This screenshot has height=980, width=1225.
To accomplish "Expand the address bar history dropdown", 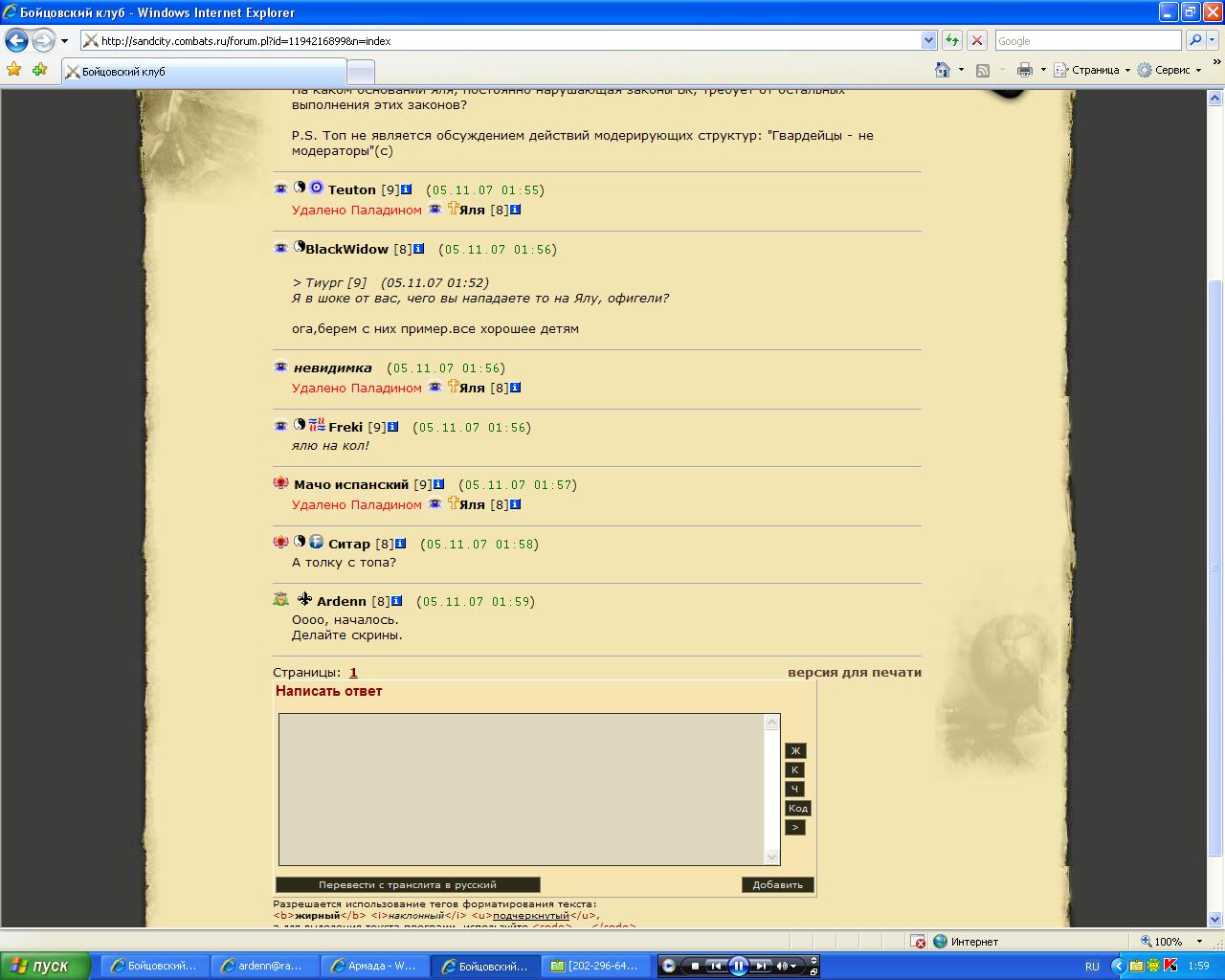I will pos(928,40).
